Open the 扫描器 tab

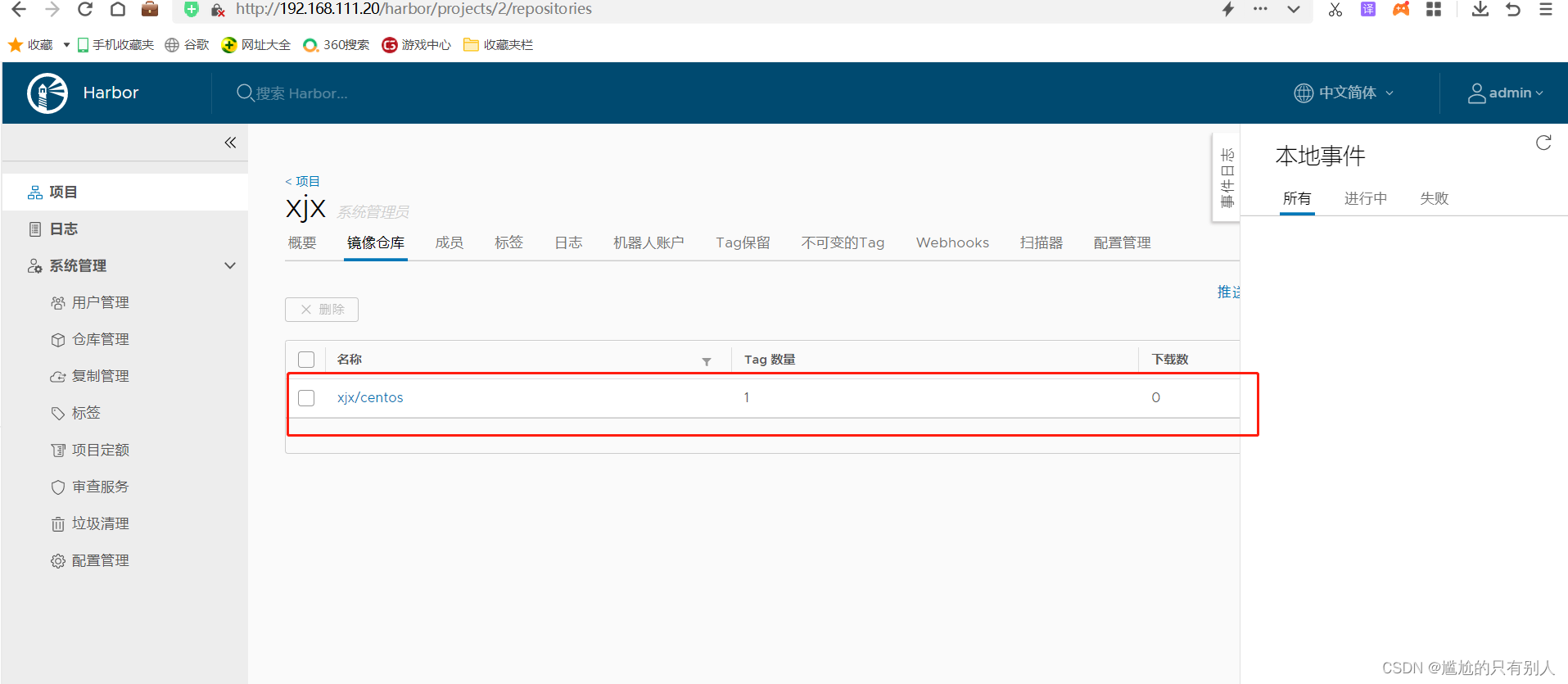point(1042,242)
